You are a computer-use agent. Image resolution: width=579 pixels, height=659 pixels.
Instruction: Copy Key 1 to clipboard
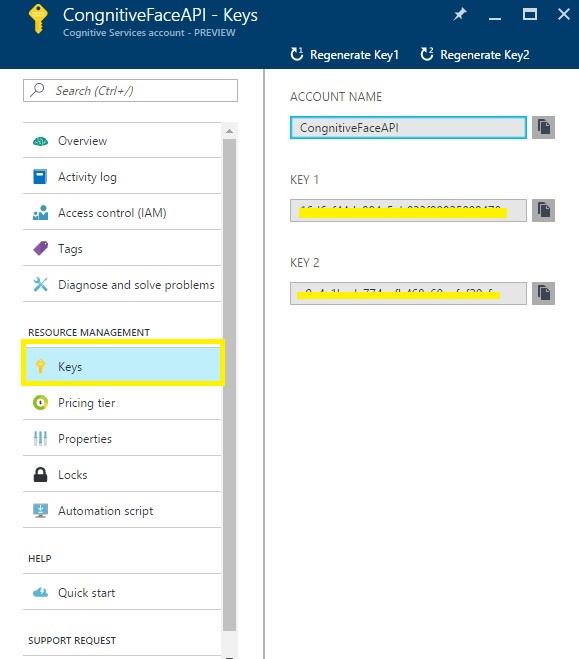[x=543, y=210]
